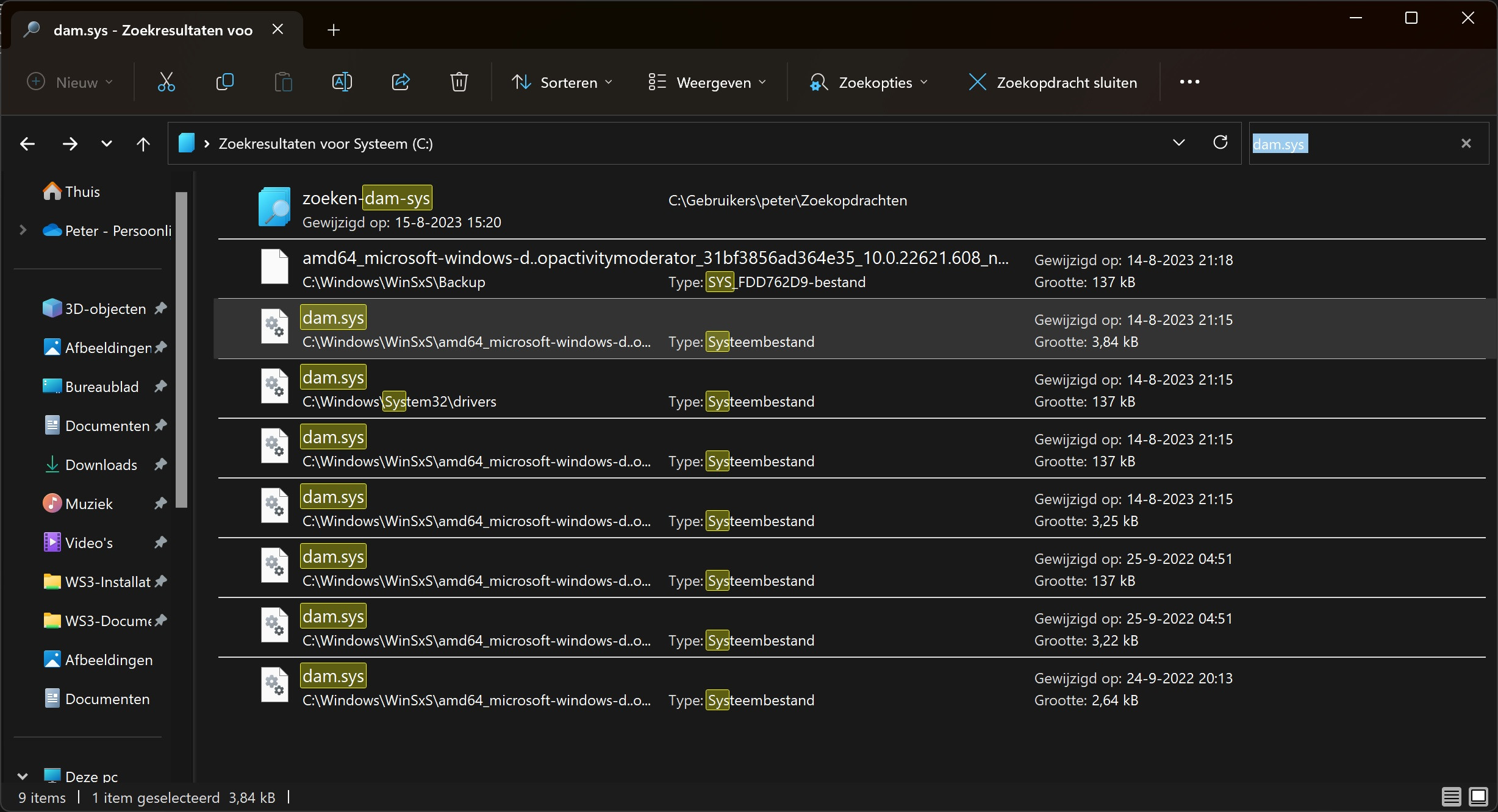This screenshot has height=812, width=1498.
Task: Click the Cut scissors icon
Action: pyautogui.click(x=166, y=82)
